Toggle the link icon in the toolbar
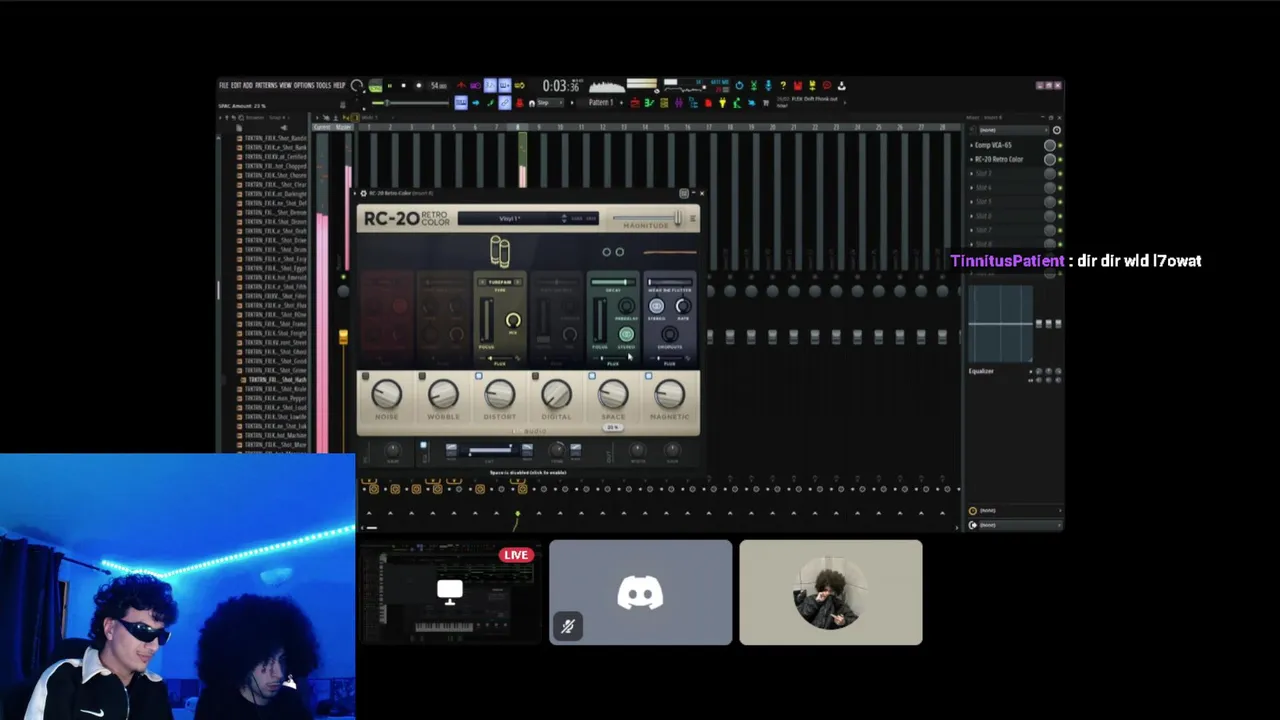This screenshot has height=720, width=1280. (504, 102)
